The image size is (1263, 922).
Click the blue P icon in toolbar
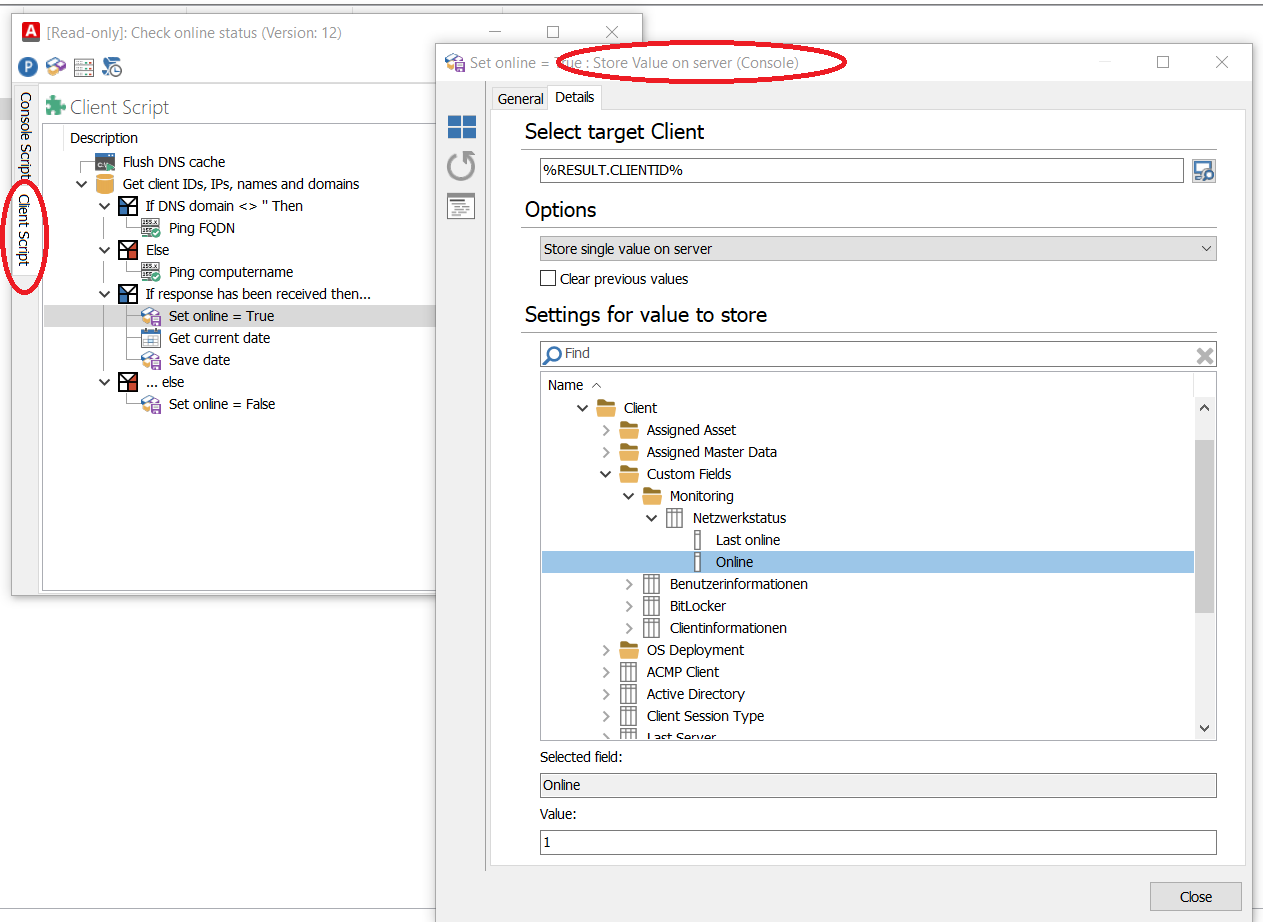[28, 67]
